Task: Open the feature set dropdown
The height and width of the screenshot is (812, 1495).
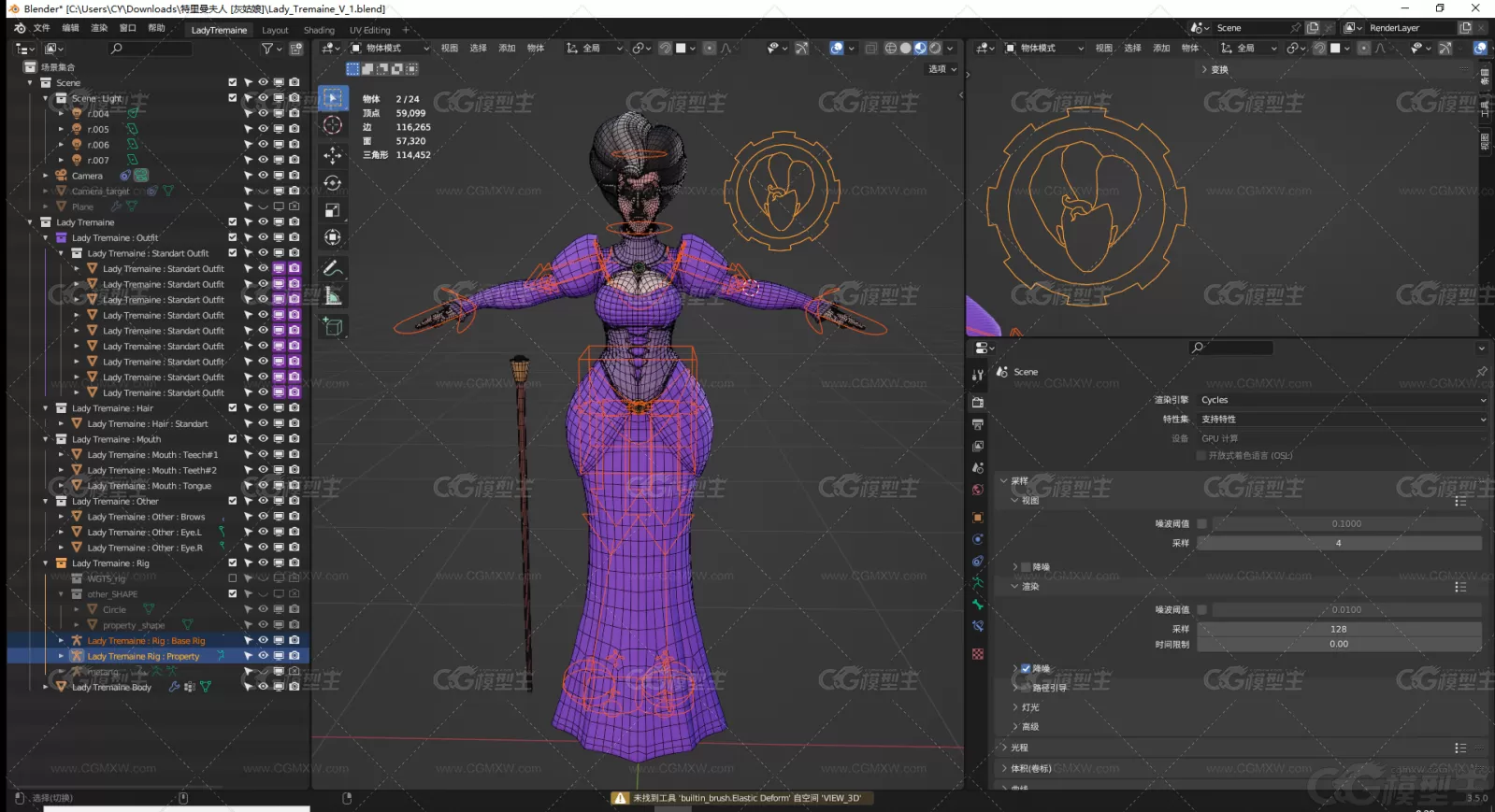Action: point(1341,419)
